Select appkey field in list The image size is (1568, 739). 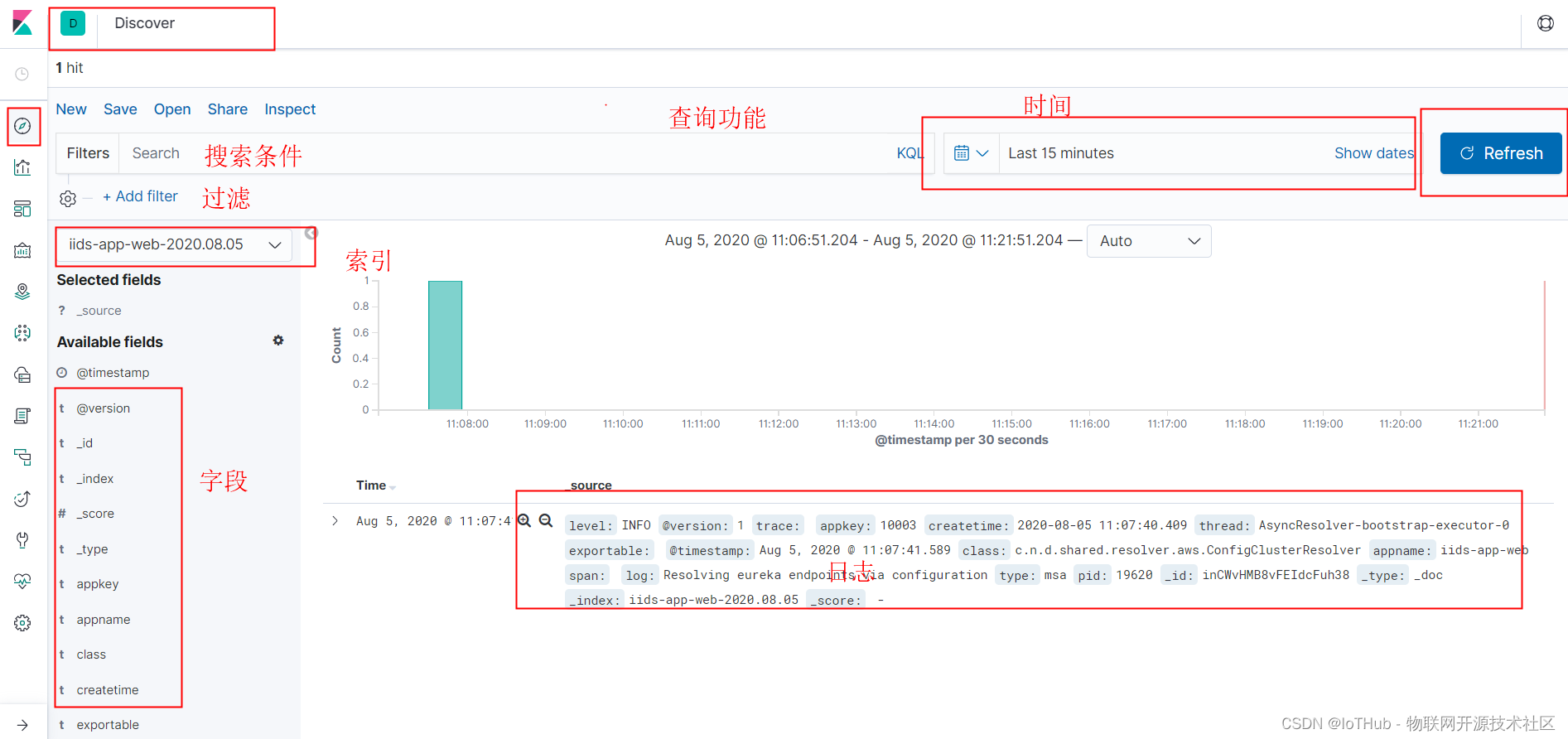click(98, 584)
